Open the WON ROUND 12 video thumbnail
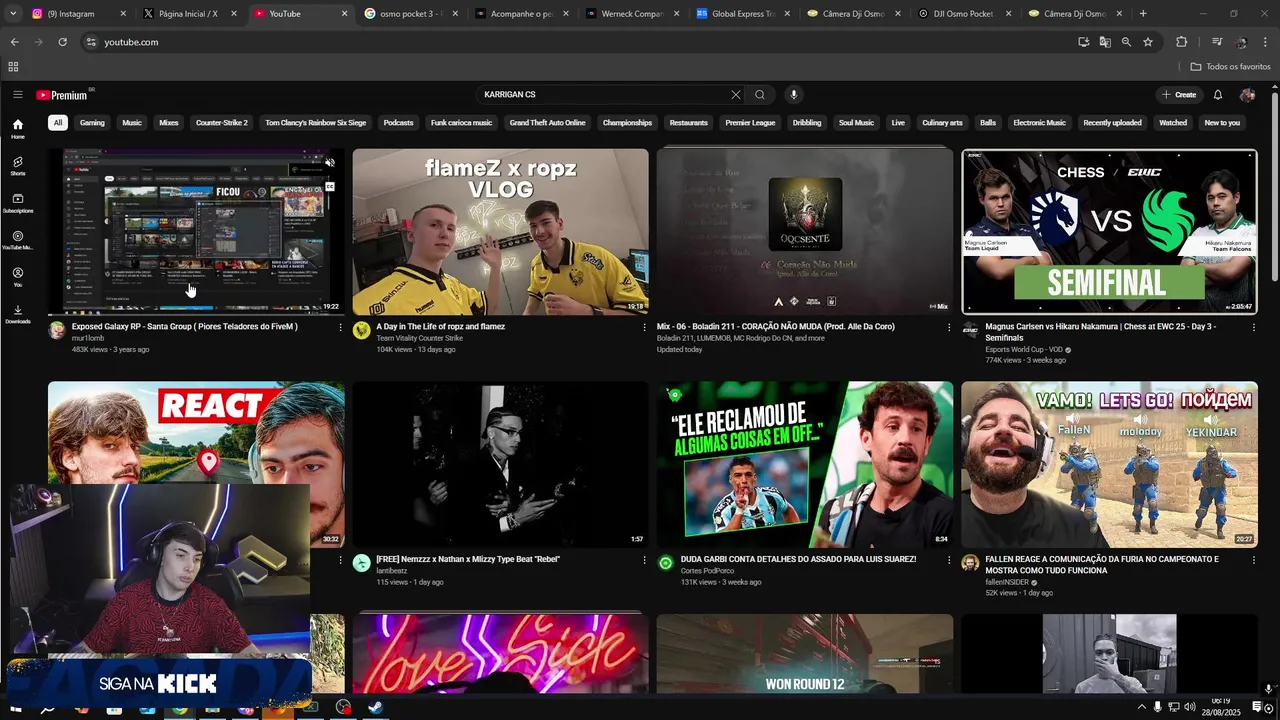The height and width of the screenshot is (720, 1280). coord(805,653)
